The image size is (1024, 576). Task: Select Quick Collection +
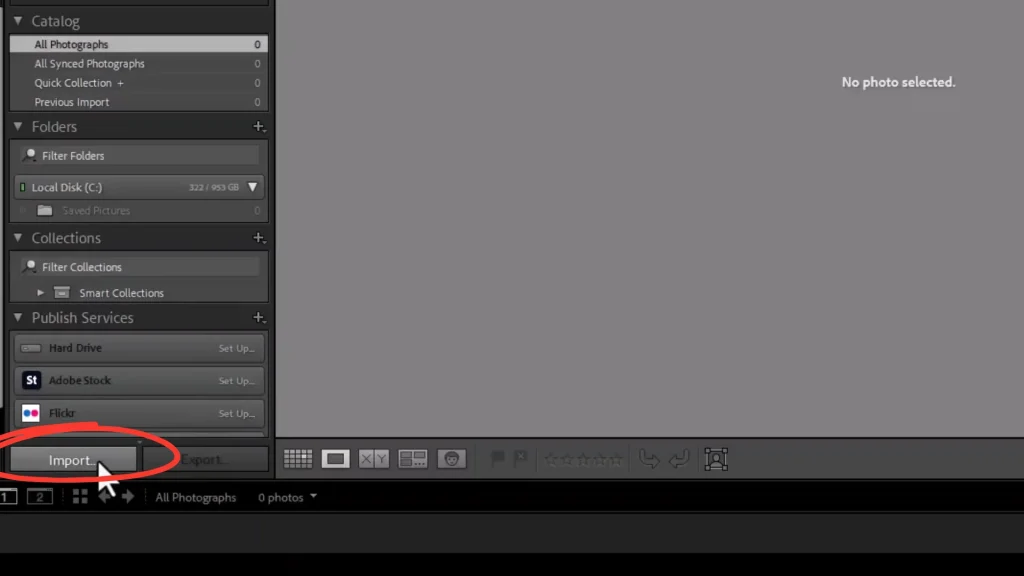[138, 83]
